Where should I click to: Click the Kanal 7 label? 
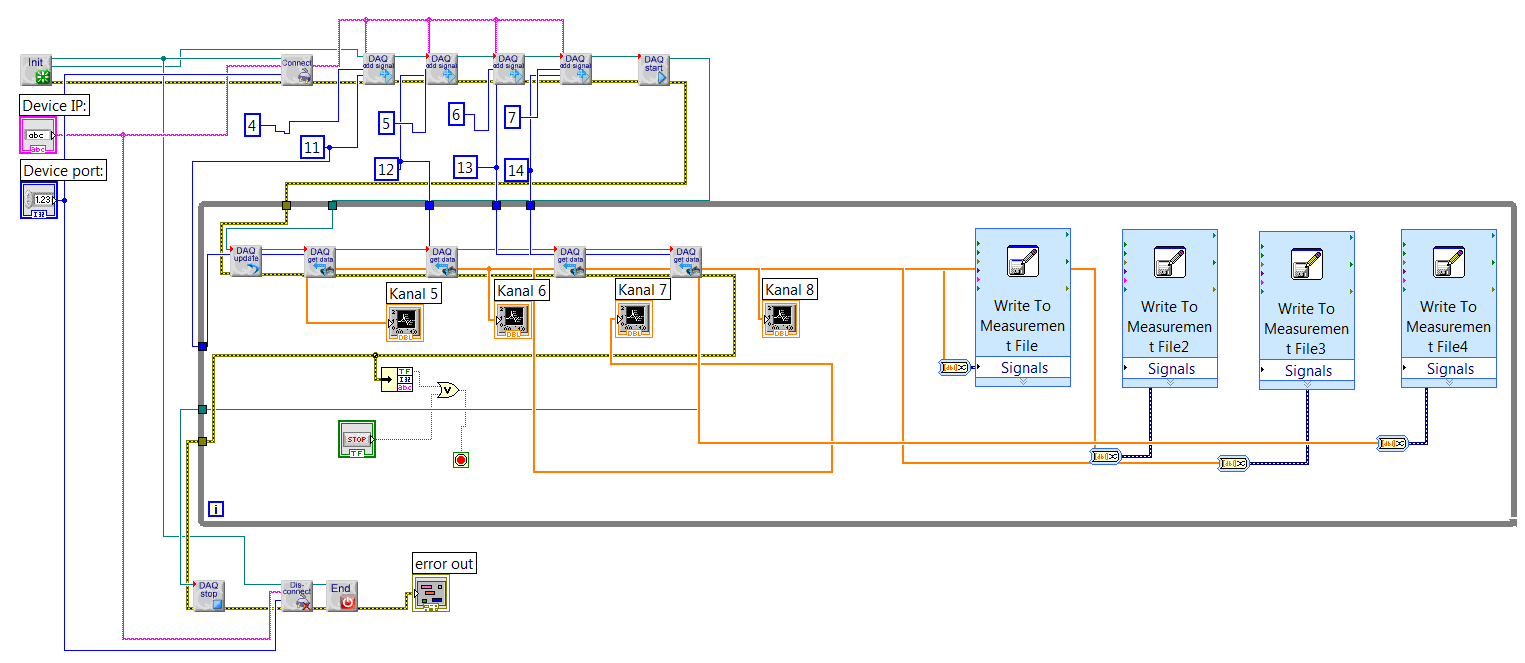[x=644, y=290]
